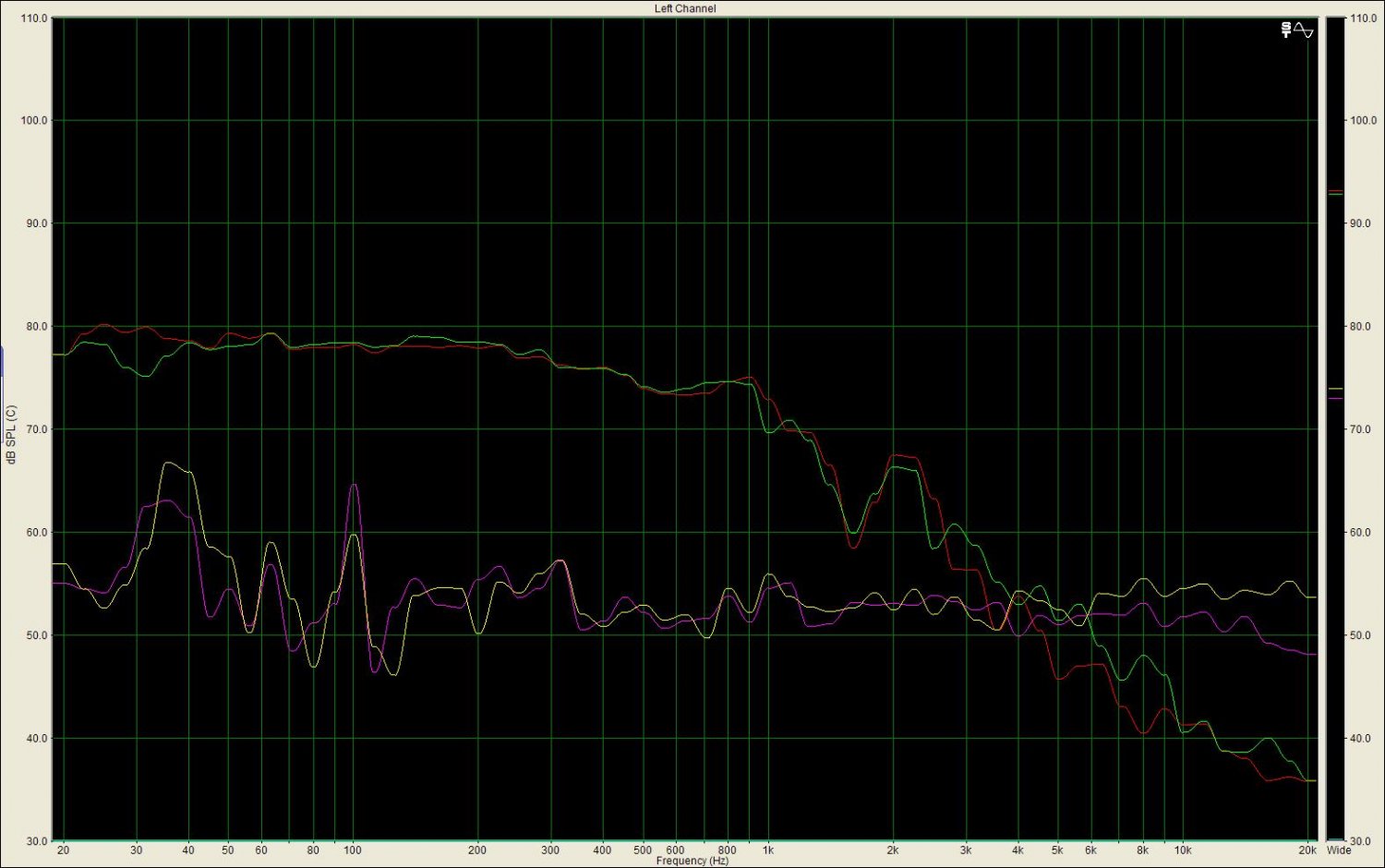Click the 50.0 label on left dB axis
Image resolution: width=1385 pixels, height=868 pixels.
pos(36,635)
